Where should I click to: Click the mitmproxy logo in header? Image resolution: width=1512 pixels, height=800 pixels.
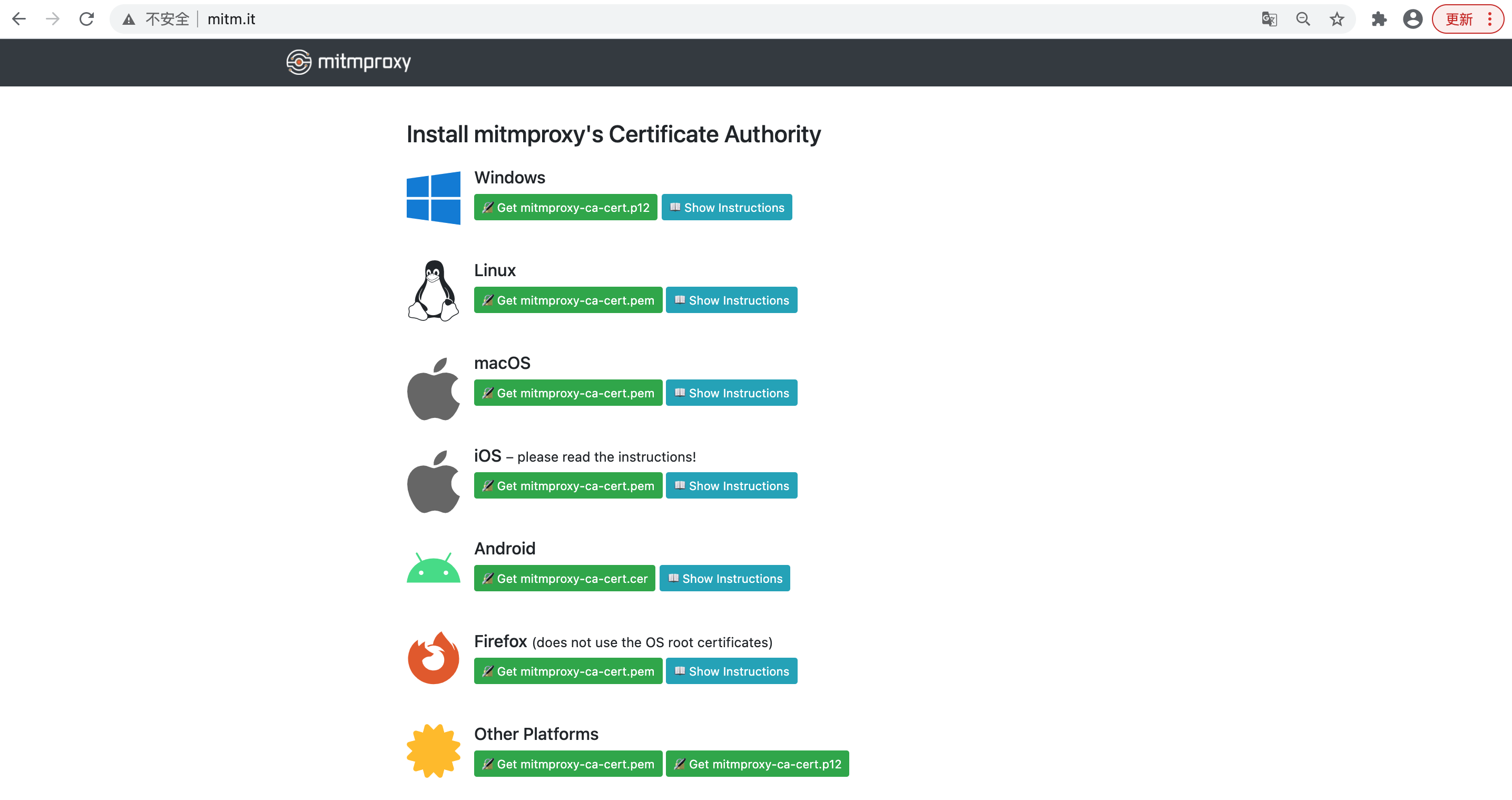(x=349, y=62)
